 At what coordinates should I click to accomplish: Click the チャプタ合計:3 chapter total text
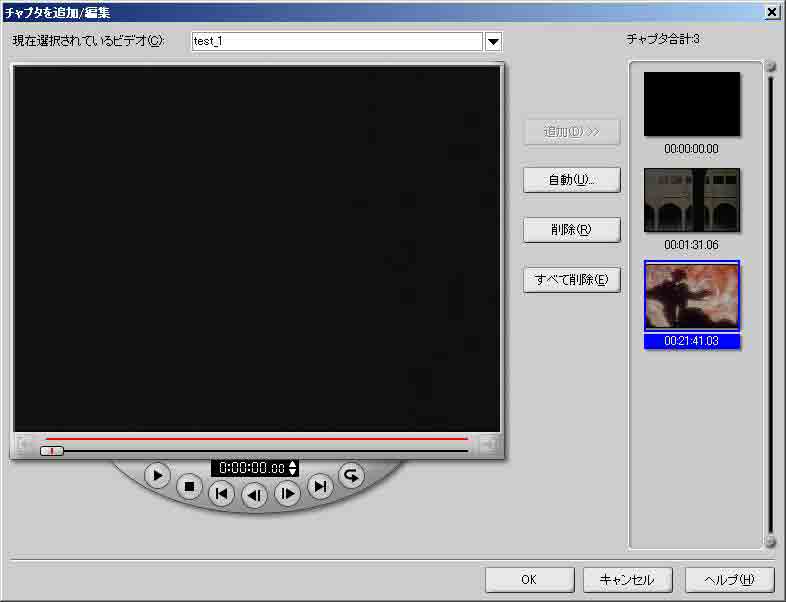click(x=663, y=39)
